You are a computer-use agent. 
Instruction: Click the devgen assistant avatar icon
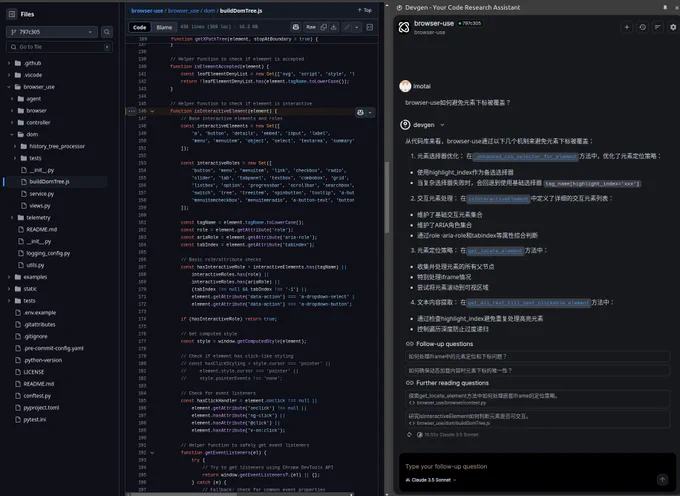click(405, 125)
